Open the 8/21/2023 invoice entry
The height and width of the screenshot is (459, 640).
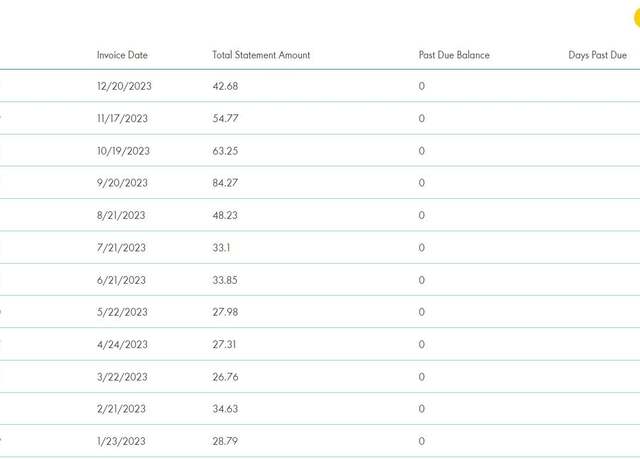[320, 215]
